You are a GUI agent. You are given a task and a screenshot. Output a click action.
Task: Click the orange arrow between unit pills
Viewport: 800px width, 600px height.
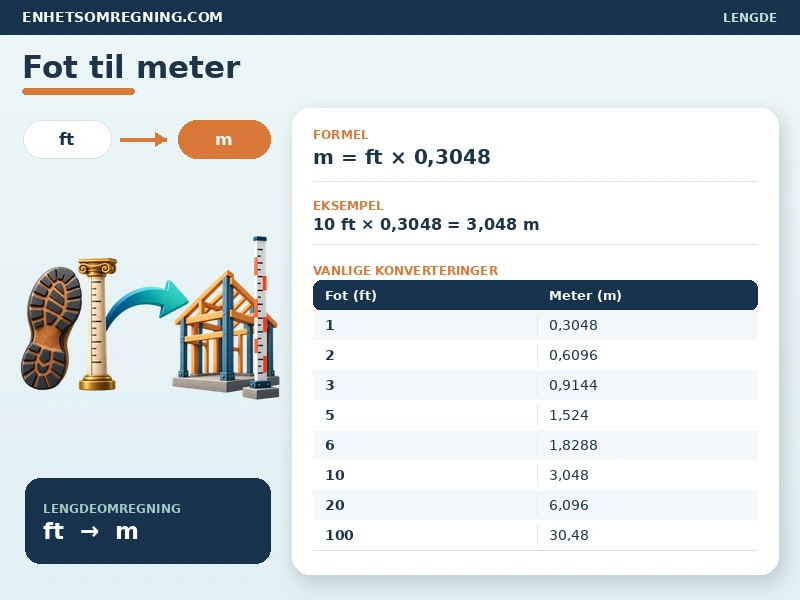[x=143, y=139]
